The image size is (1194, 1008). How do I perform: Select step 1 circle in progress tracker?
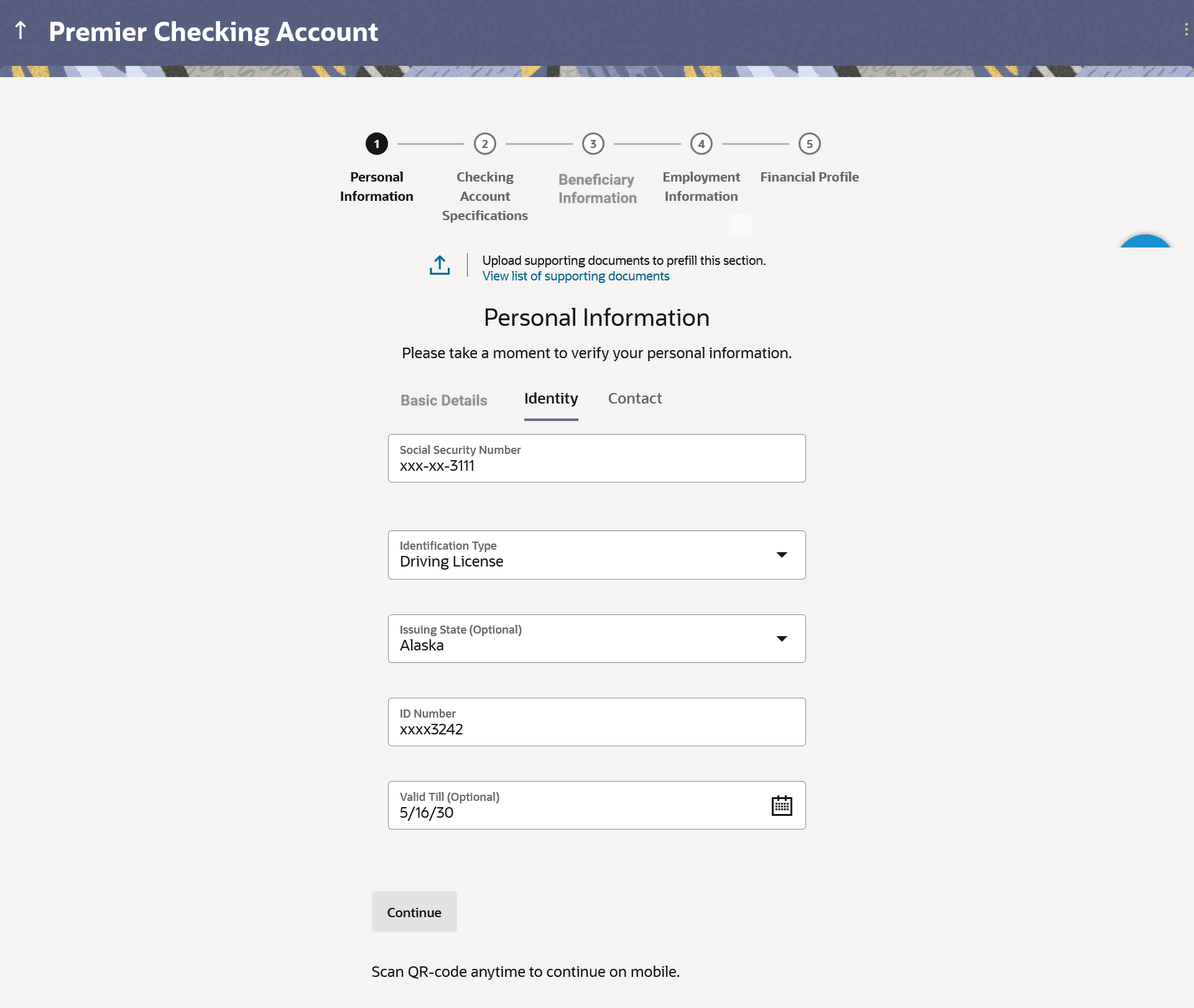pos(376,144)
